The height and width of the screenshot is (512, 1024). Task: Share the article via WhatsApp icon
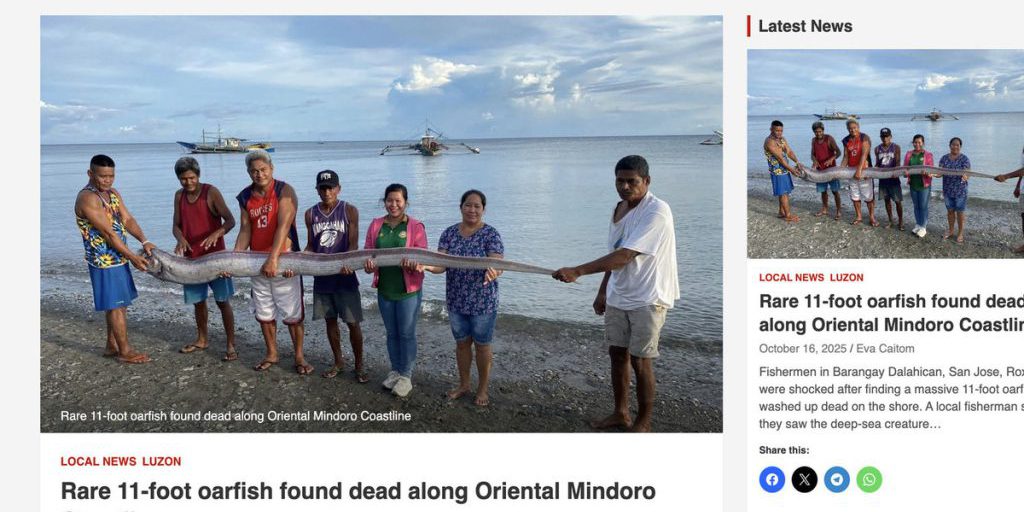click(869, 479)
